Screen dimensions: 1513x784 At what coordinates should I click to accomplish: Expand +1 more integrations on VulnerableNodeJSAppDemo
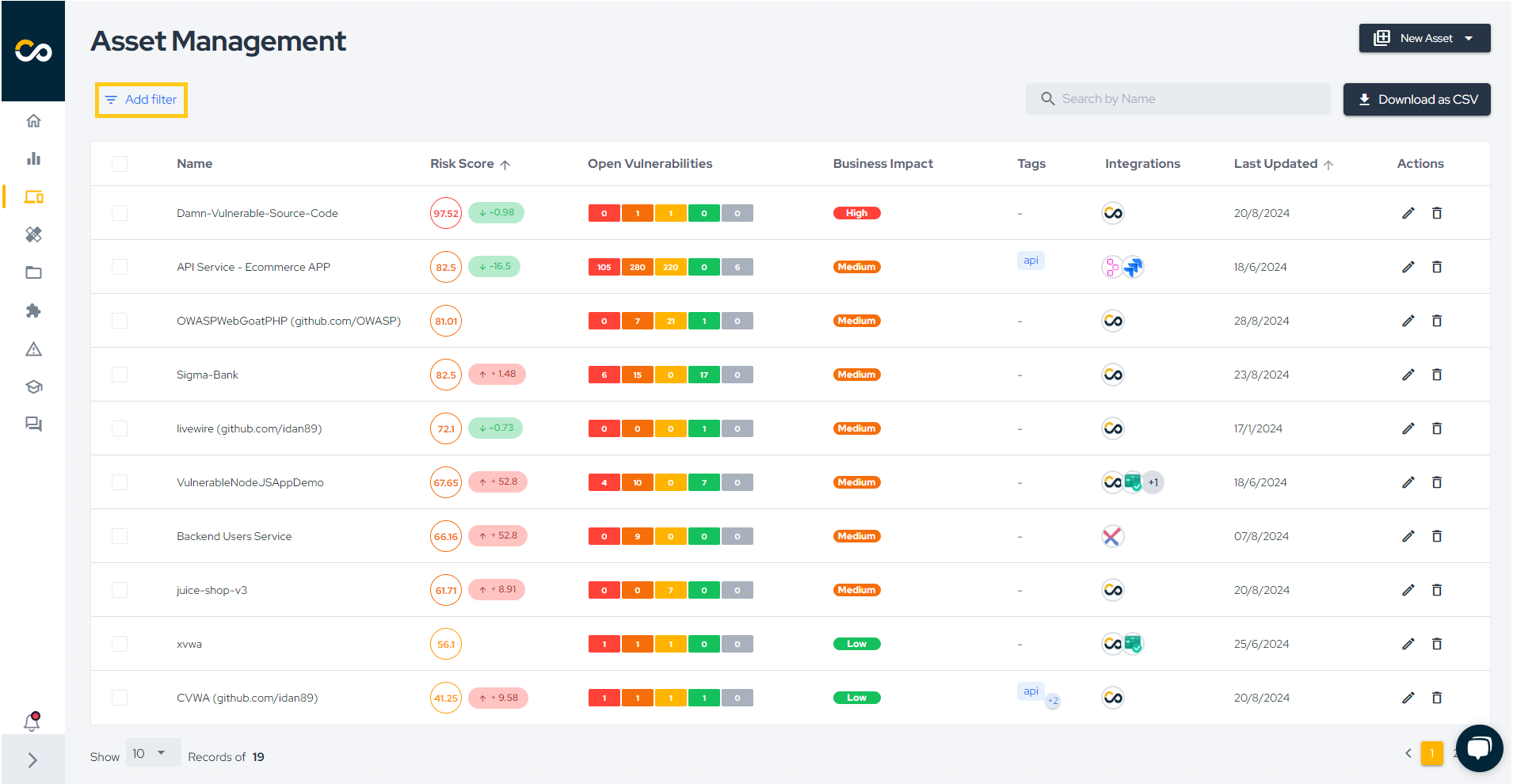point(1153,482)
